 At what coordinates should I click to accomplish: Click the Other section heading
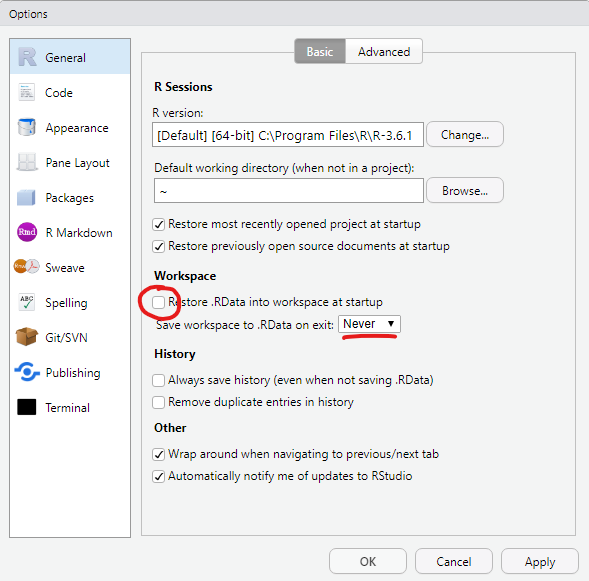coord(170,428)
